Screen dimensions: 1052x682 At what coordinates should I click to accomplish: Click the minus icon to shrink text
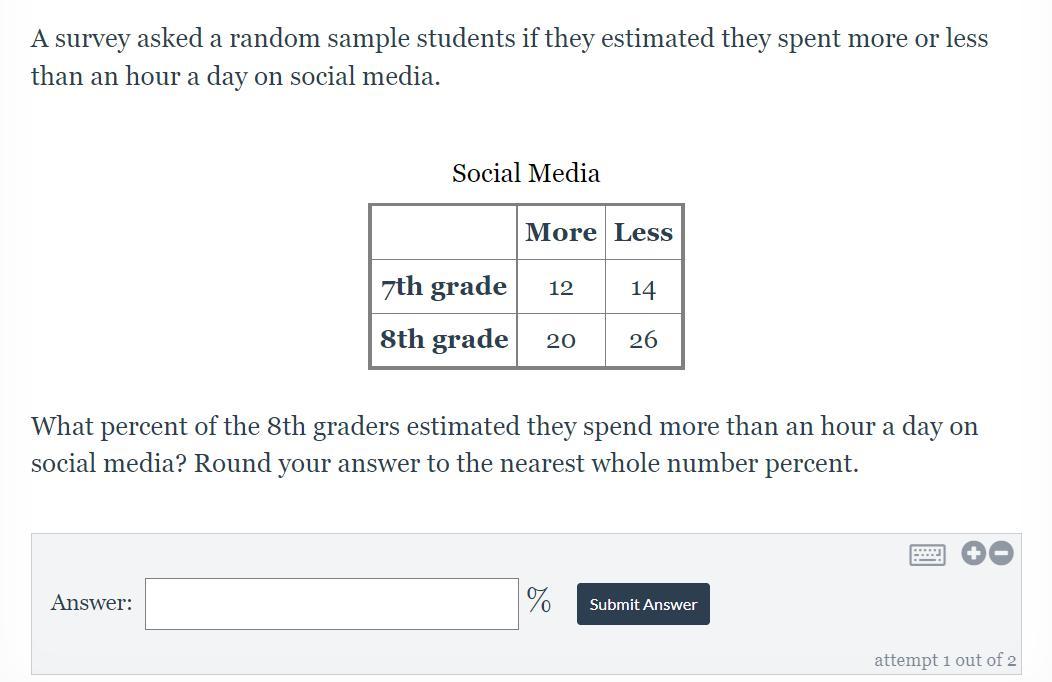[1001, 553]
